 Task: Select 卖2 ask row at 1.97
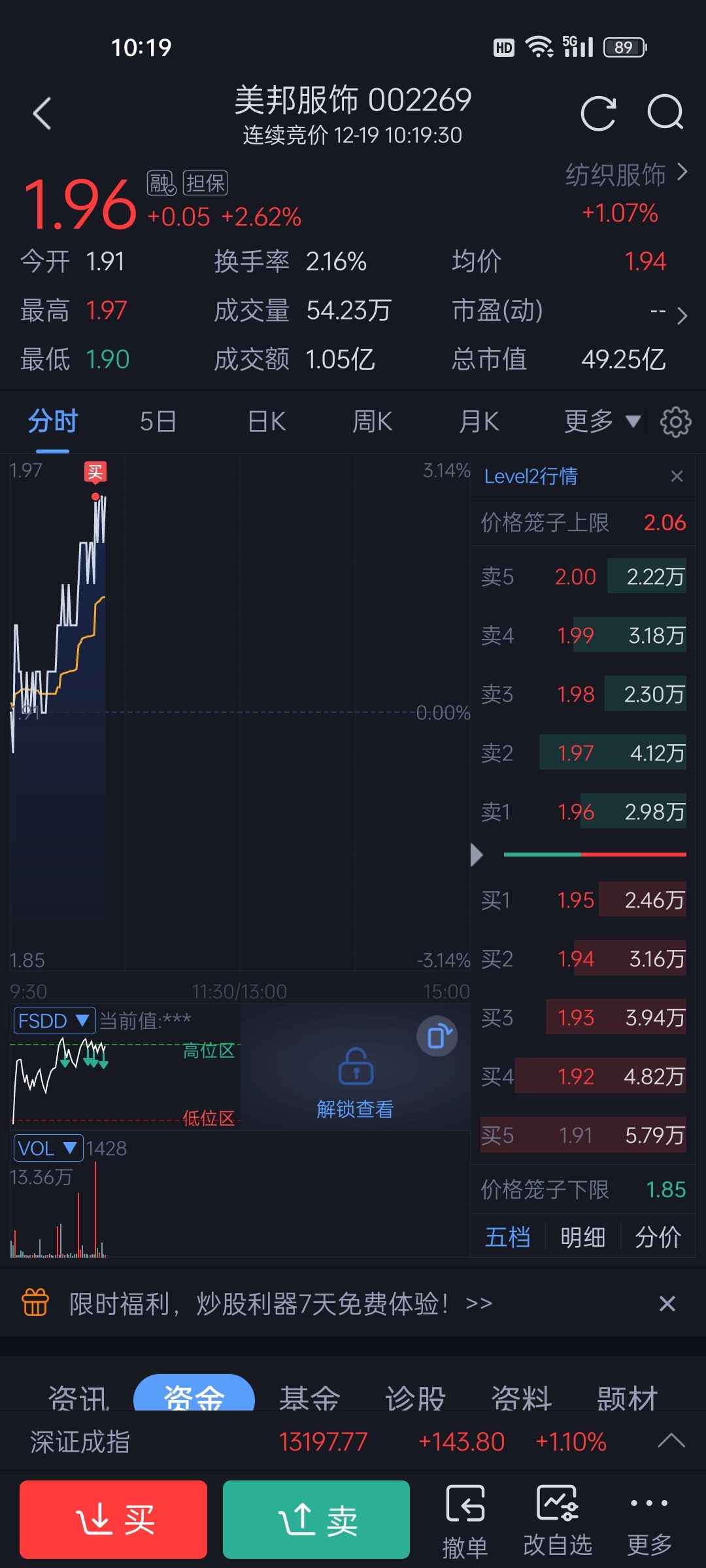click(583, 753)
